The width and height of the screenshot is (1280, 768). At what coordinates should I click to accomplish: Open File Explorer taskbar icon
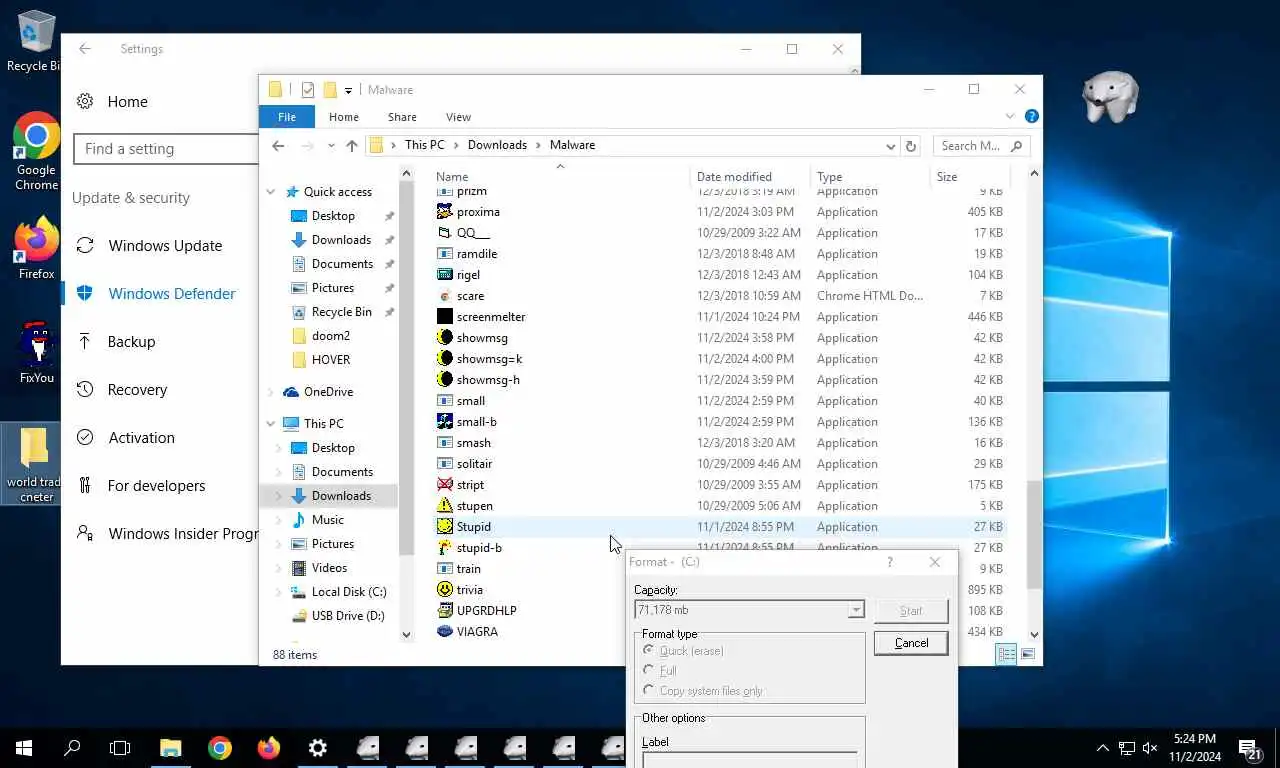[x=171, y=747]
